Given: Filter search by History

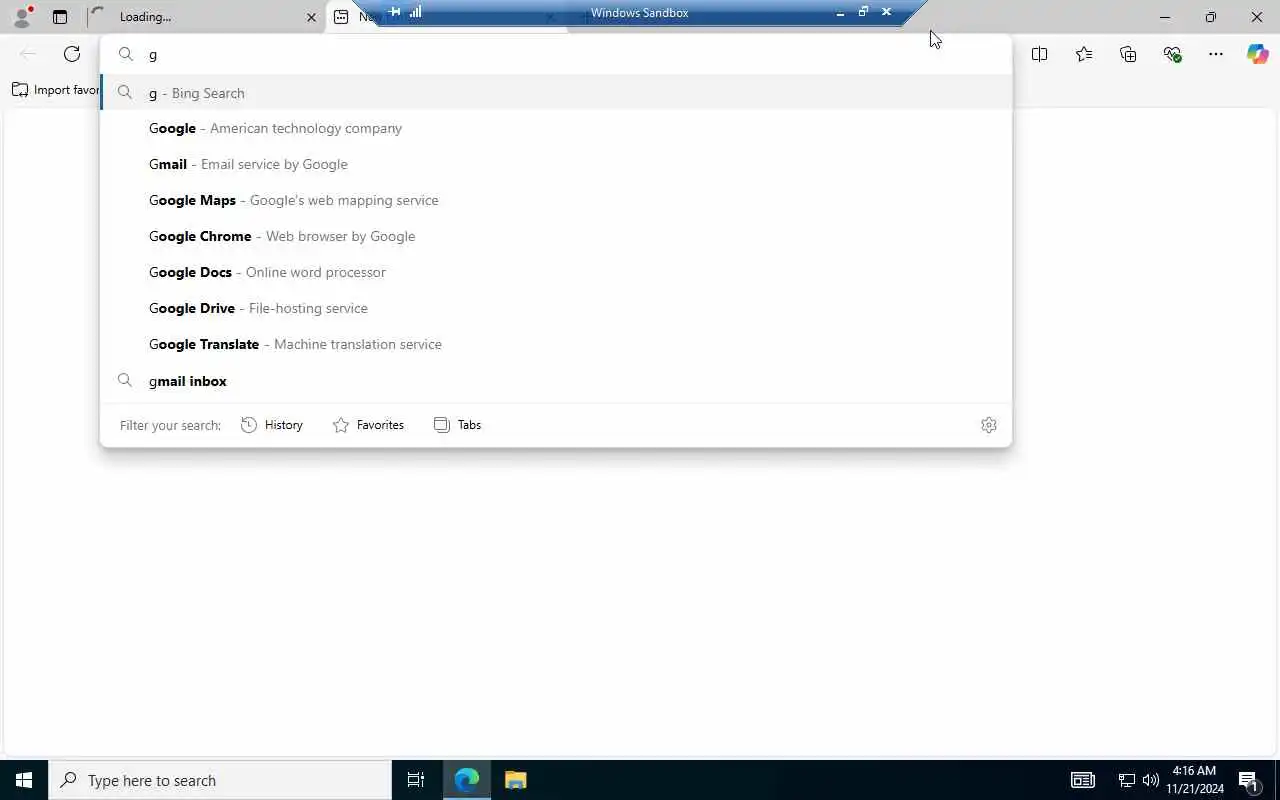Looking at the screenshot, I should [x=272, y=425].
